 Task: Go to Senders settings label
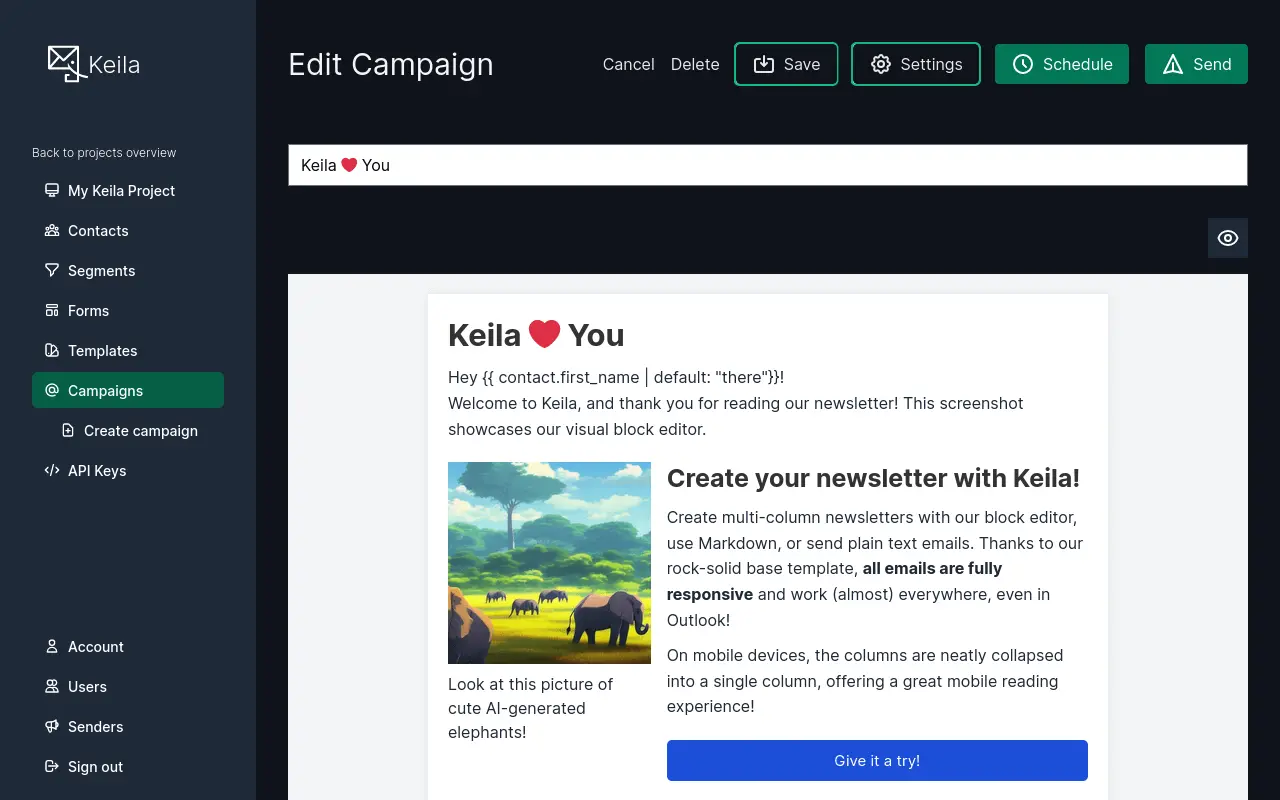click(x=96, y=727)
